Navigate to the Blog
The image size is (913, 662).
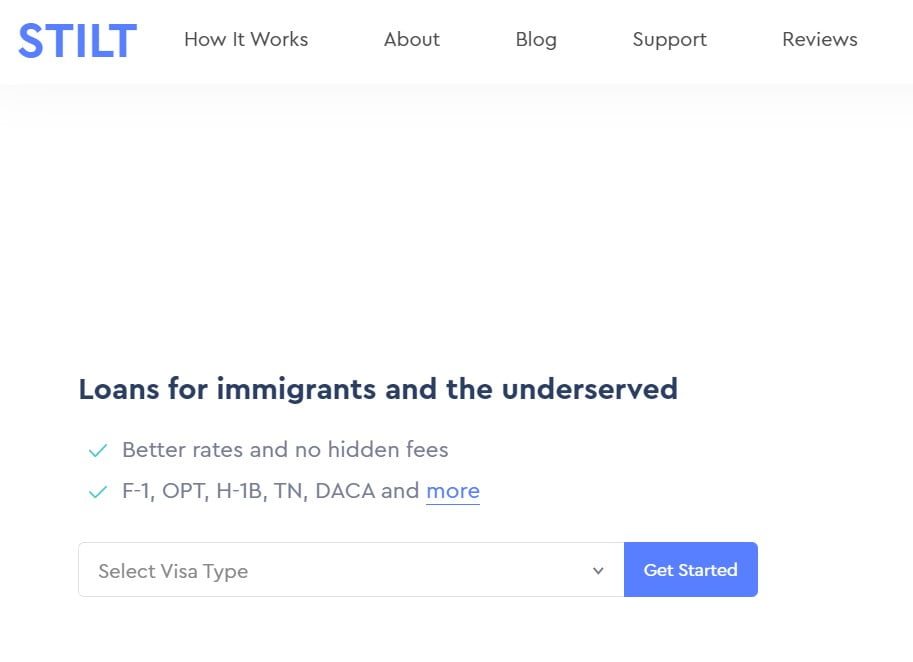536,40
